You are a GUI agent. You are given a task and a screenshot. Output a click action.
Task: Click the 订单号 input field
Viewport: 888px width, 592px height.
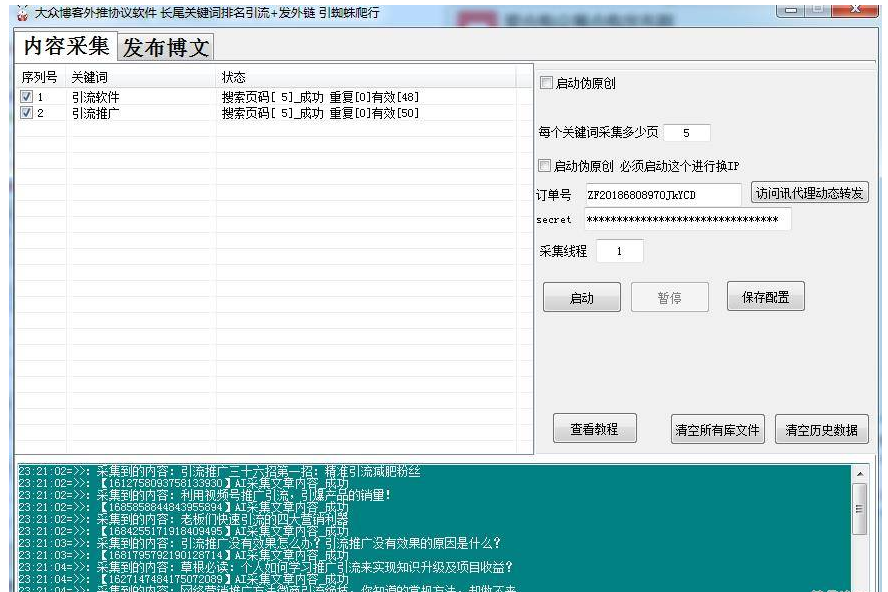pyautogui.click(x=663, y=194)
